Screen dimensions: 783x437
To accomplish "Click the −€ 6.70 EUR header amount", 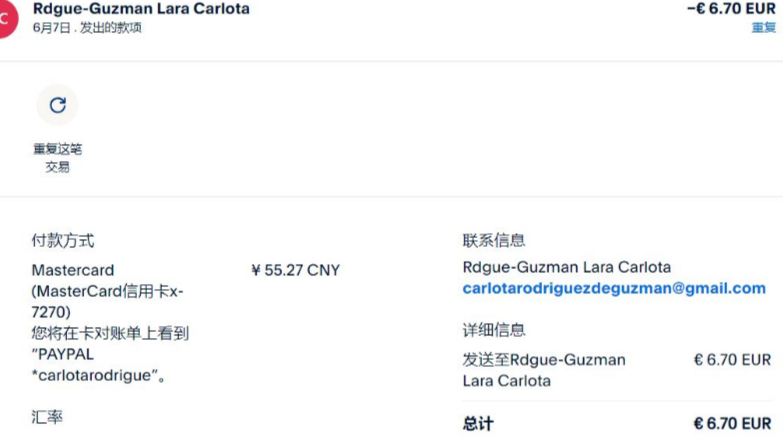I will (730, 9).
